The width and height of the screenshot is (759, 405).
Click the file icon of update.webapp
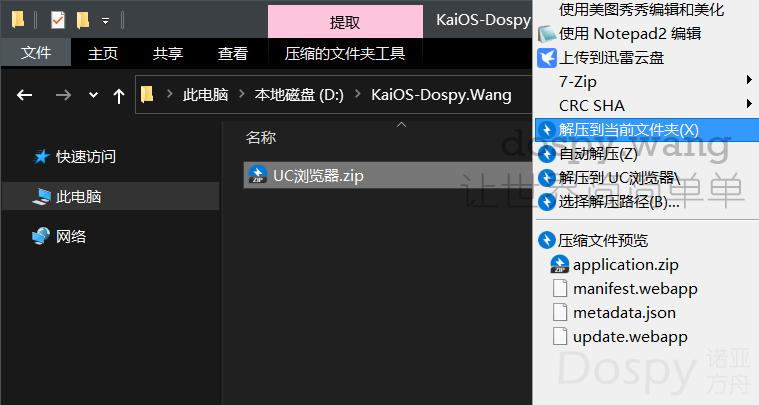coord(560,336)
